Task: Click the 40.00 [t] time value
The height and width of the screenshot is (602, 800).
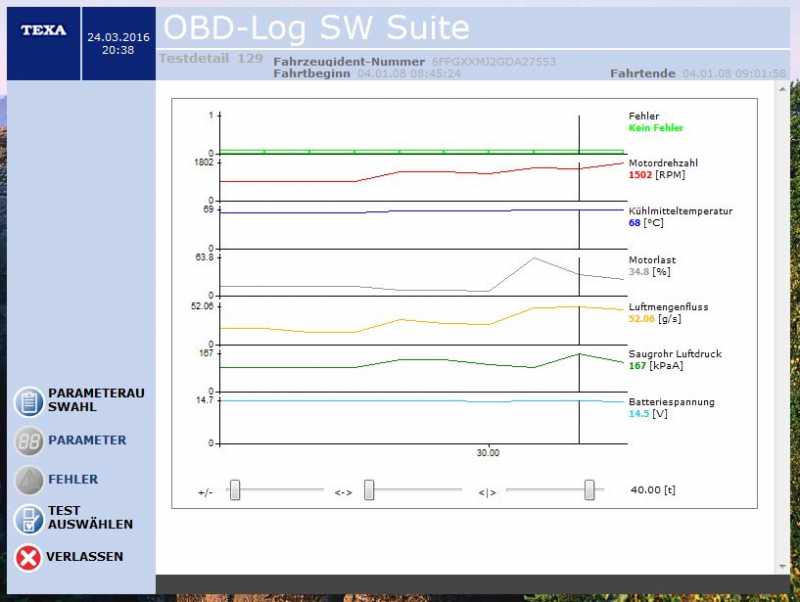Action: (653, 490)
